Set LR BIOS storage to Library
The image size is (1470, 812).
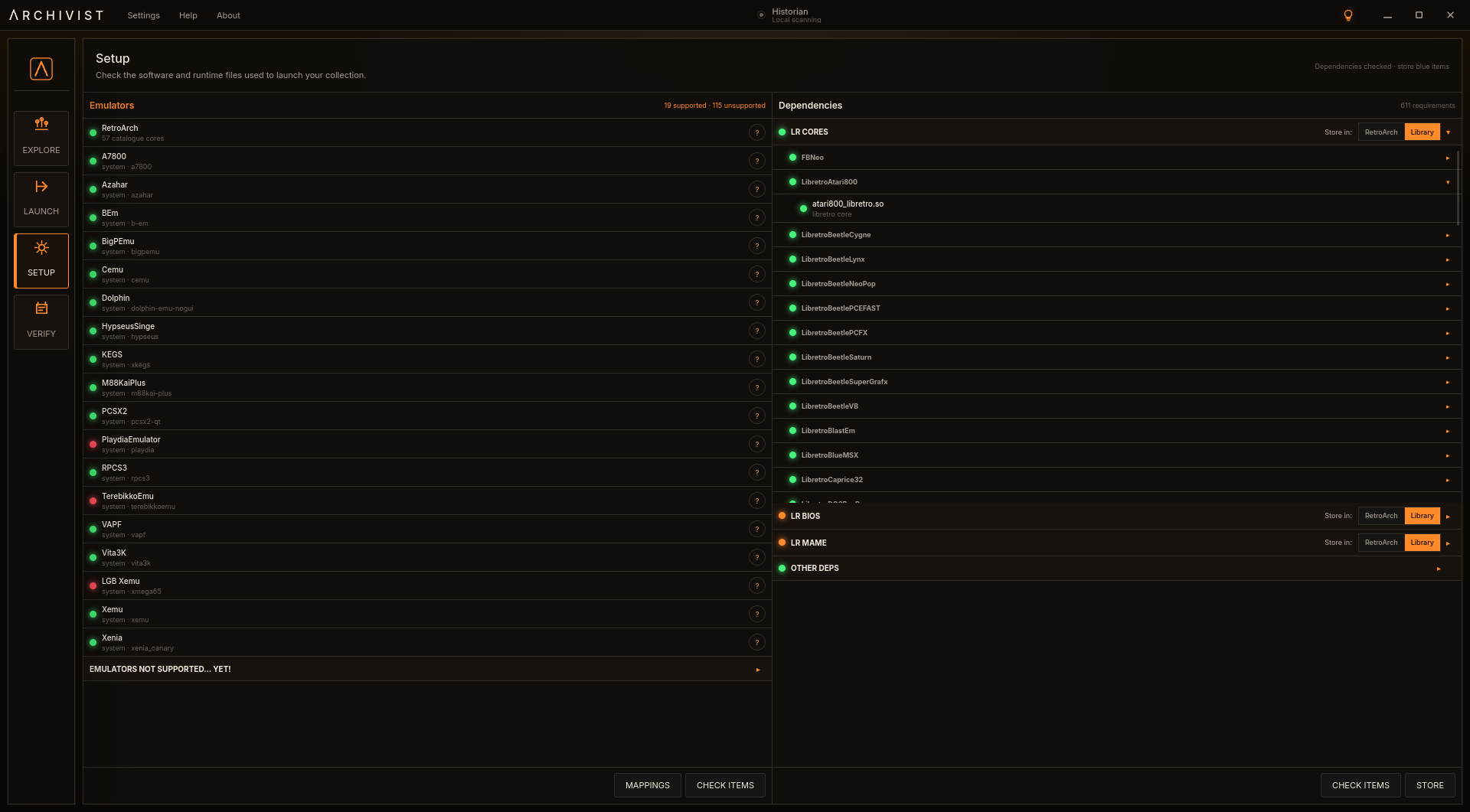1422,516
